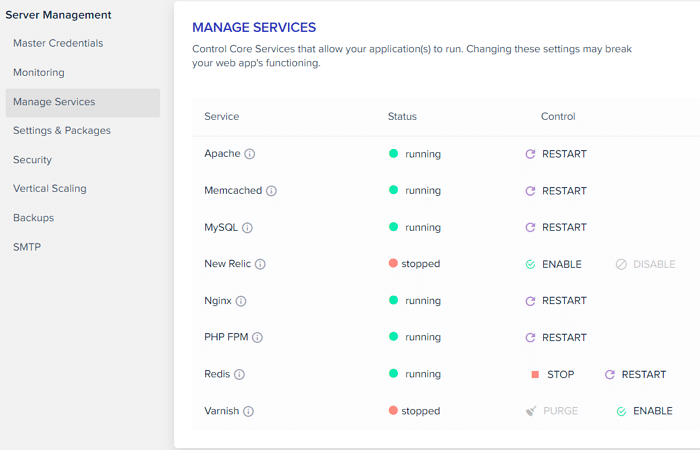Select Manage Services in sidebar
This screenshot has width=700, height=450.
click(83, 102)
